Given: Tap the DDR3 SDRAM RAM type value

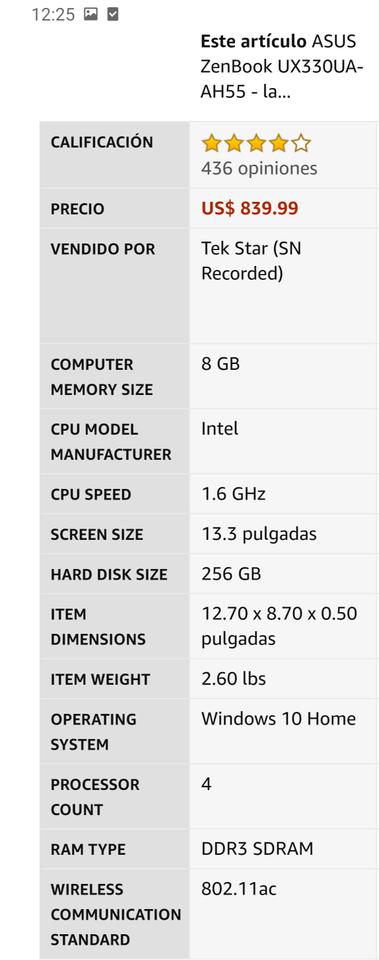Looking at the screenshot, I should [x=257, y=849].
